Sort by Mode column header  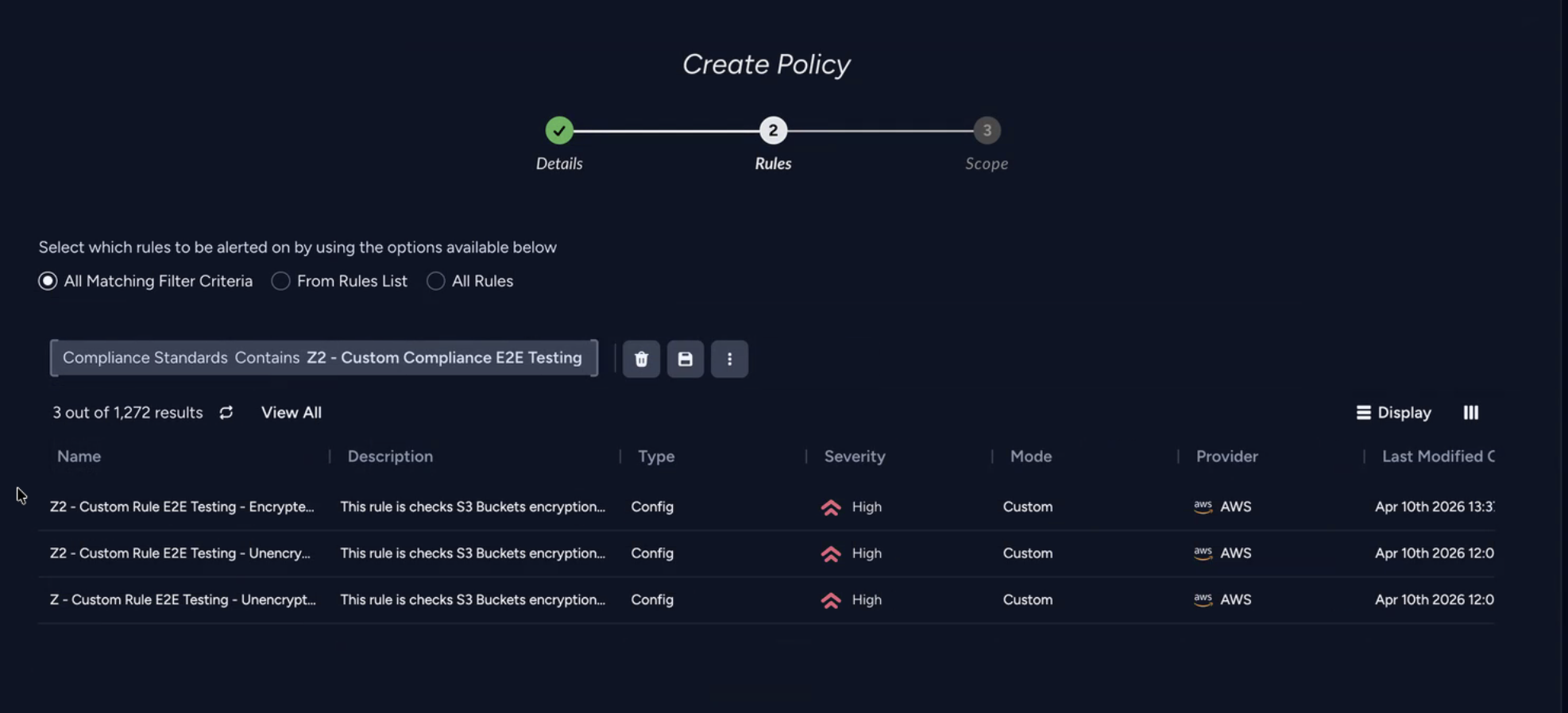(1031, 457)
